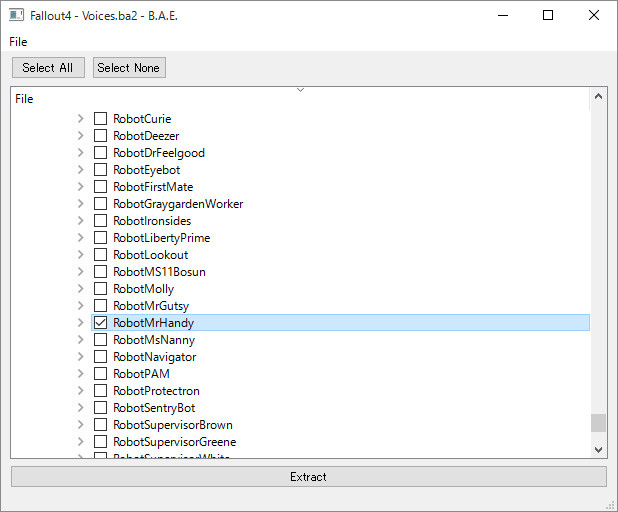
Task: Check the RobotEyebot checkbox
Action: coord(101,169)
